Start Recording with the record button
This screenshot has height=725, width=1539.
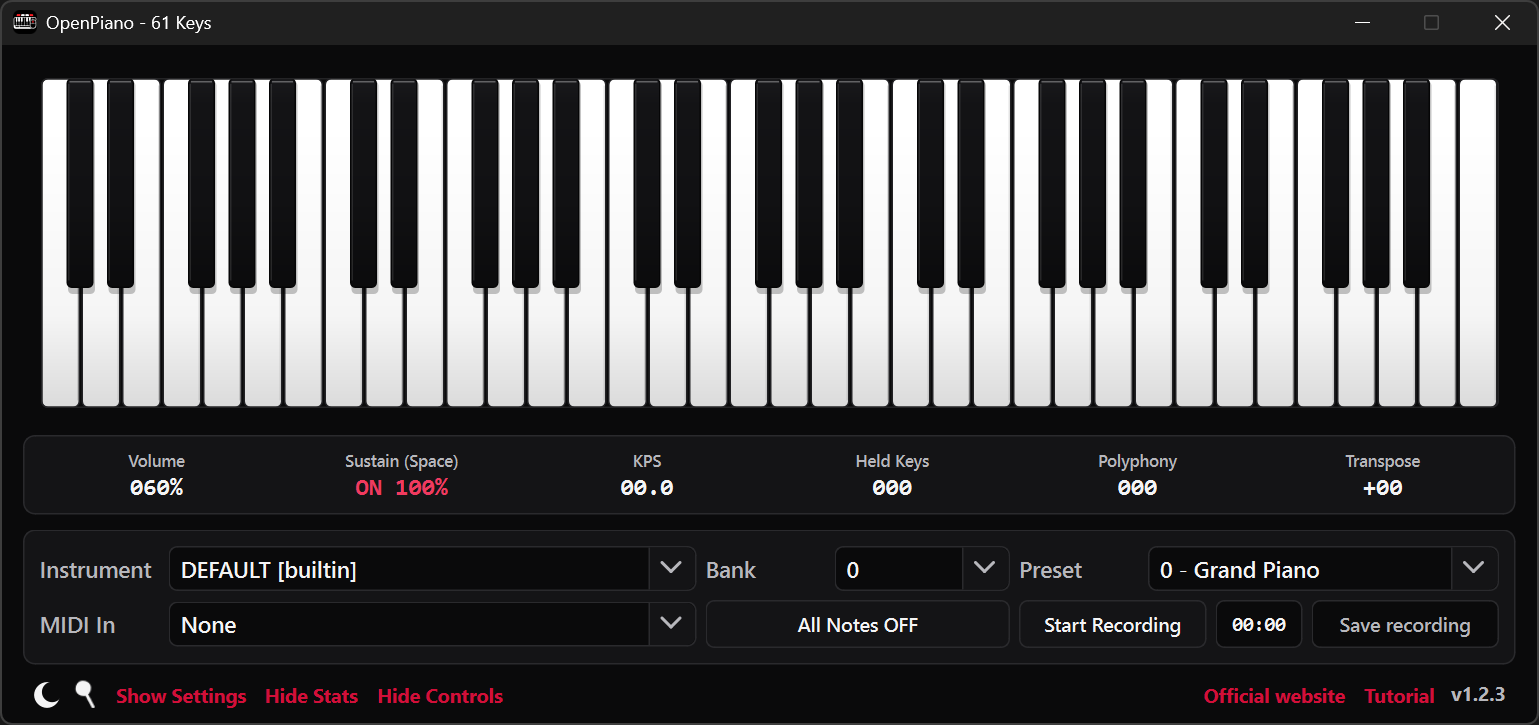coord(1112,625)
